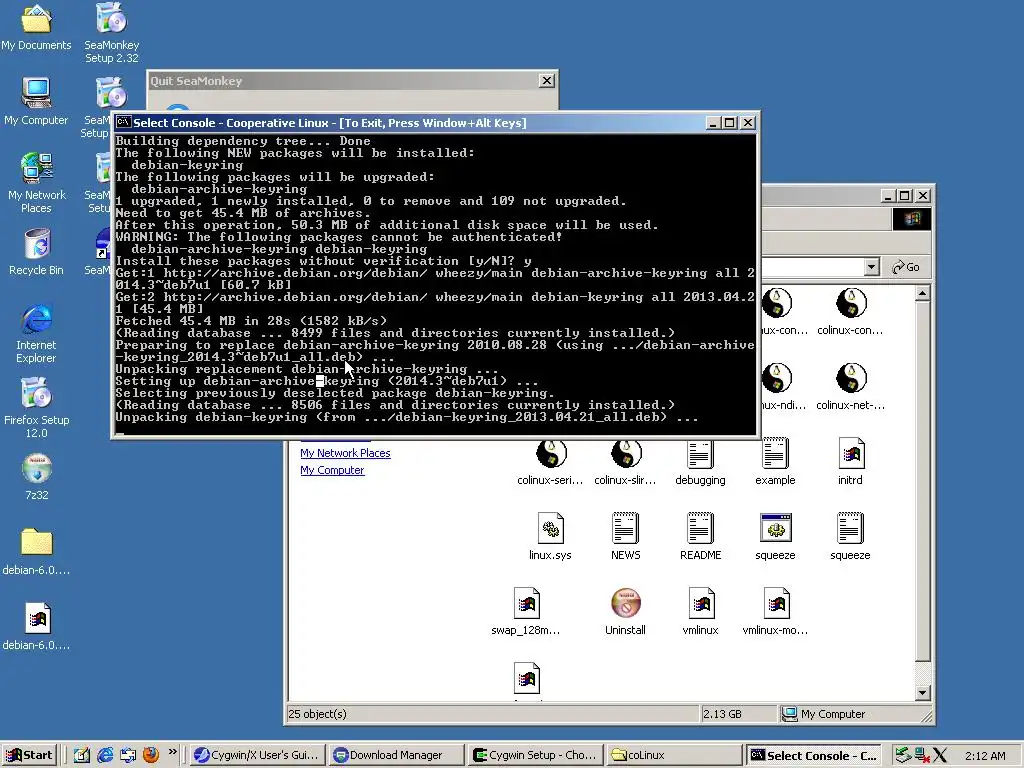The image size is (1024, 768).
Task: Launch Internet Explorer from desktop
Action: (x=37, y=333)
